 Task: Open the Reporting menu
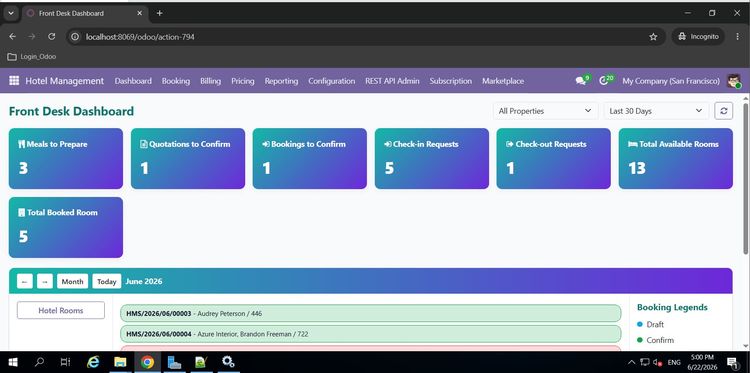coord(281,81)
